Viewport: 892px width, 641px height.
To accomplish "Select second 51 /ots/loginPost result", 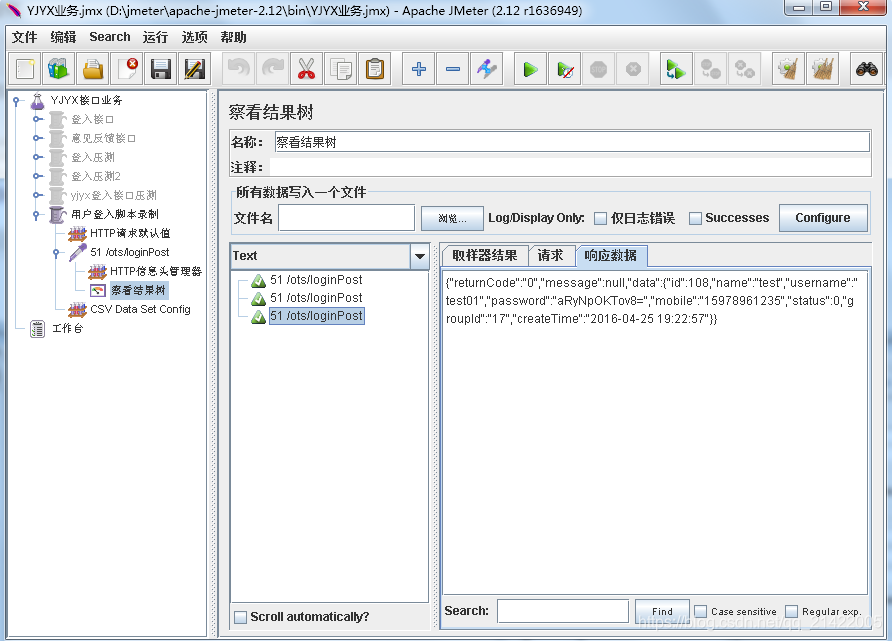I will click(316, 298).
